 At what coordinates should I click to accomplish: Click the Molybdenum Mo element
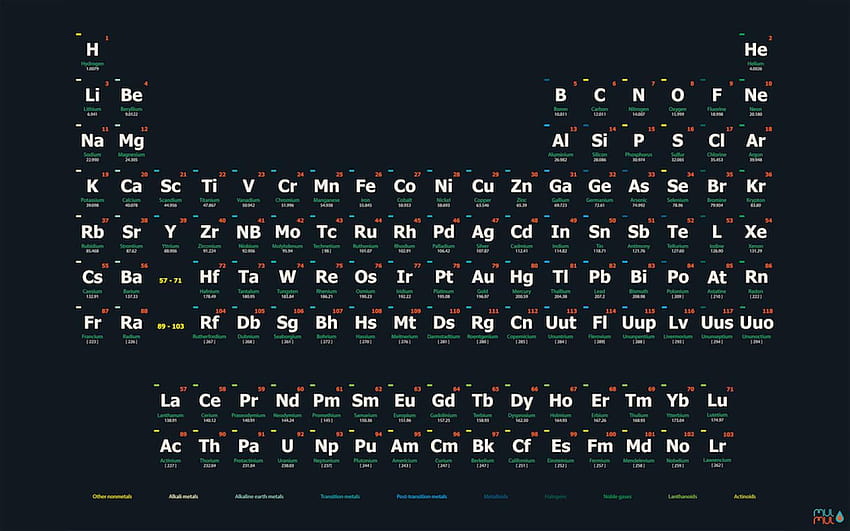[288, 235]
